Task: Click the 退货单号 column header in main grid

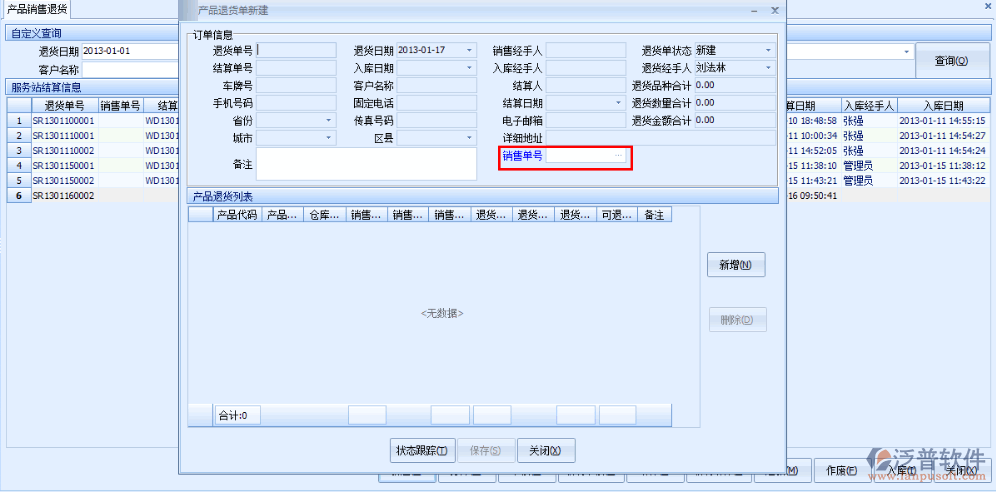Action: 66,106
